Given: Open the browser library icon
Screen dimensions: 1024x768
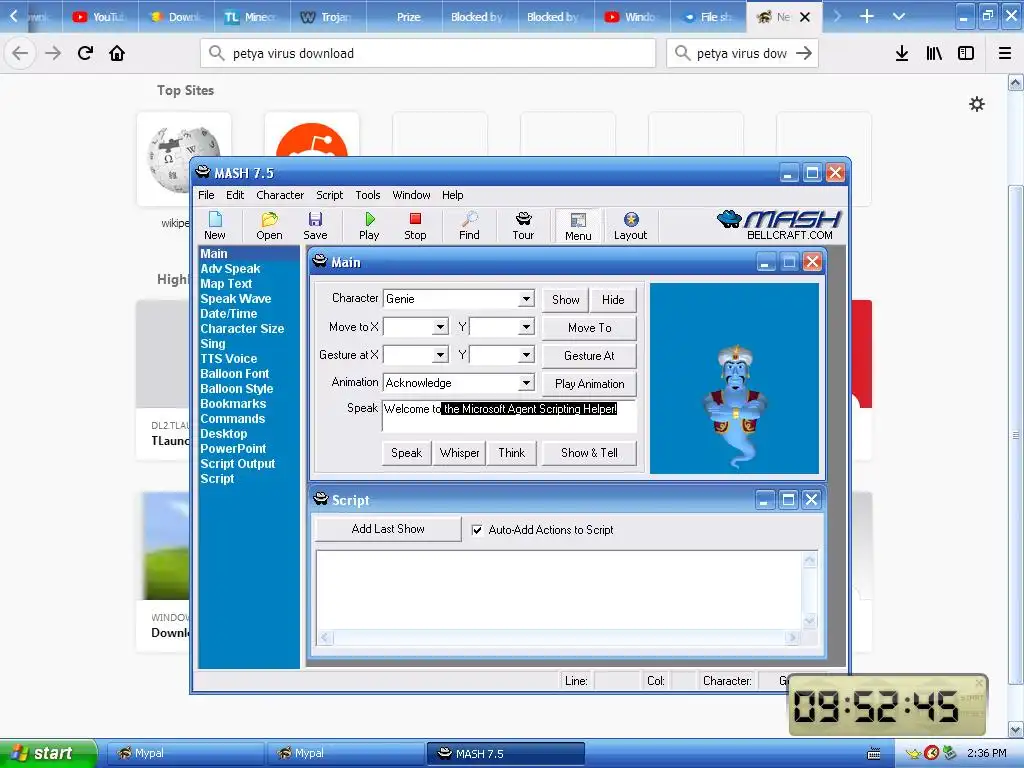Looking at the screenshot, I should click(934, 53).
